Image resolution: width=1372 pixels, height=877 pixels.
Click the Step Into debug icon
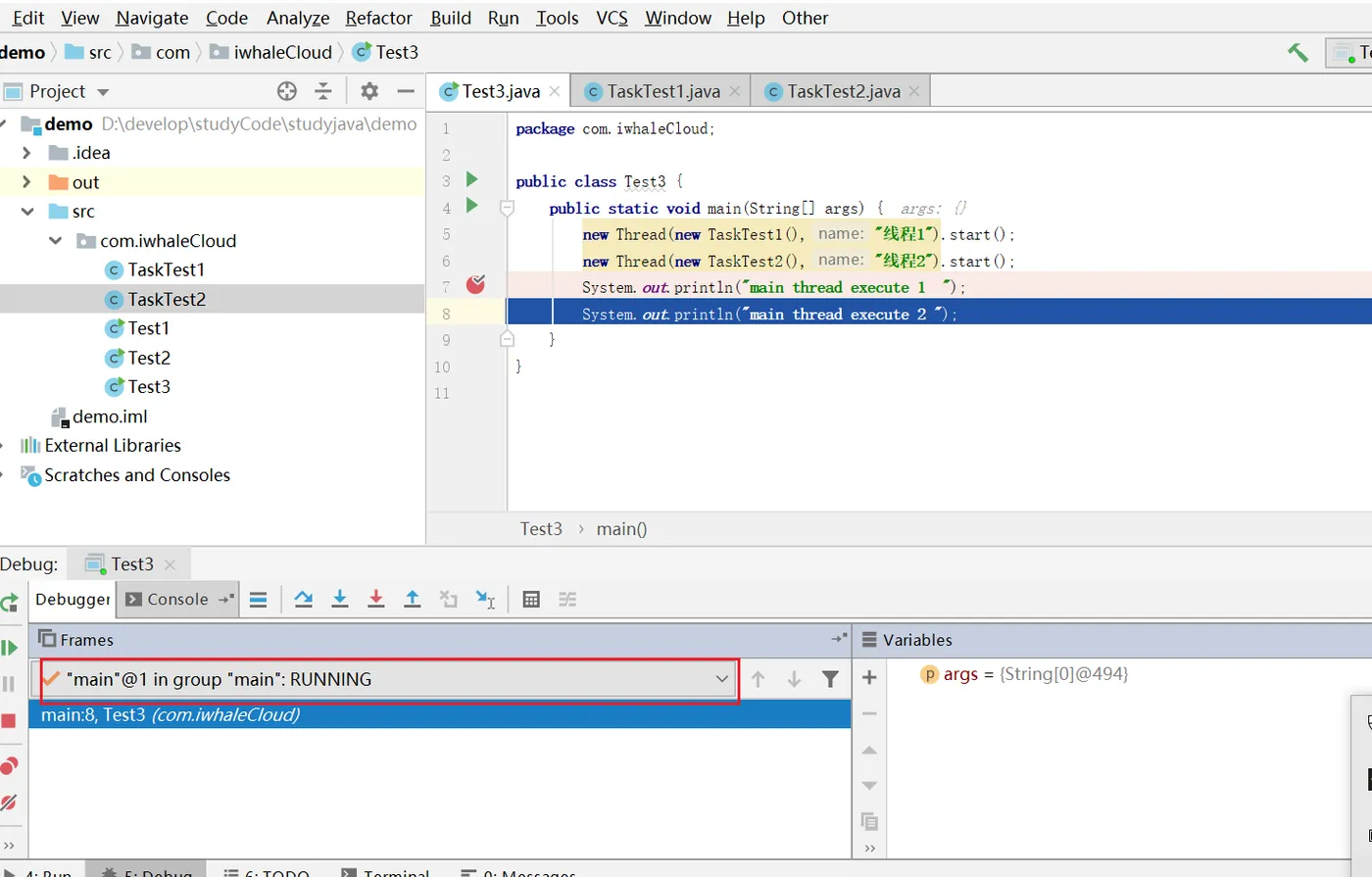[x=340, y=599]
